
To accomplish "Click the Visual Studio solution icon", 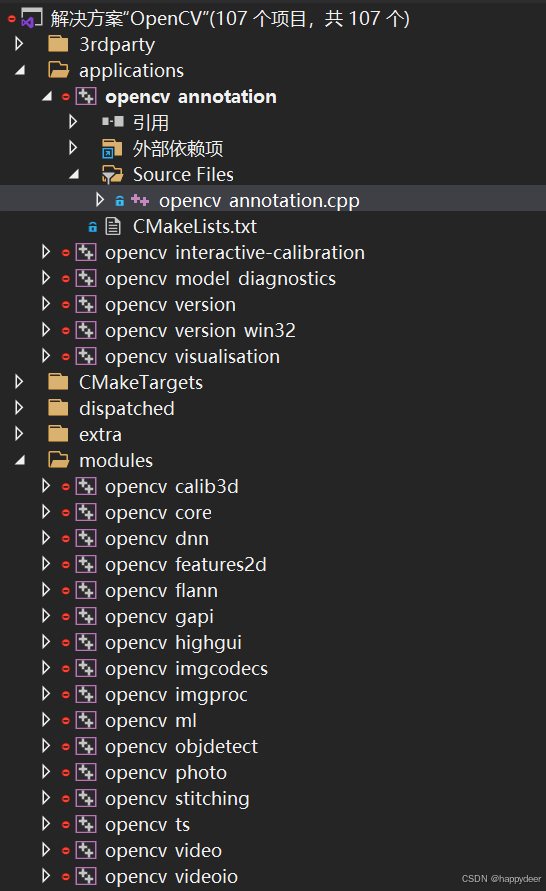I will tap(31, 19).
